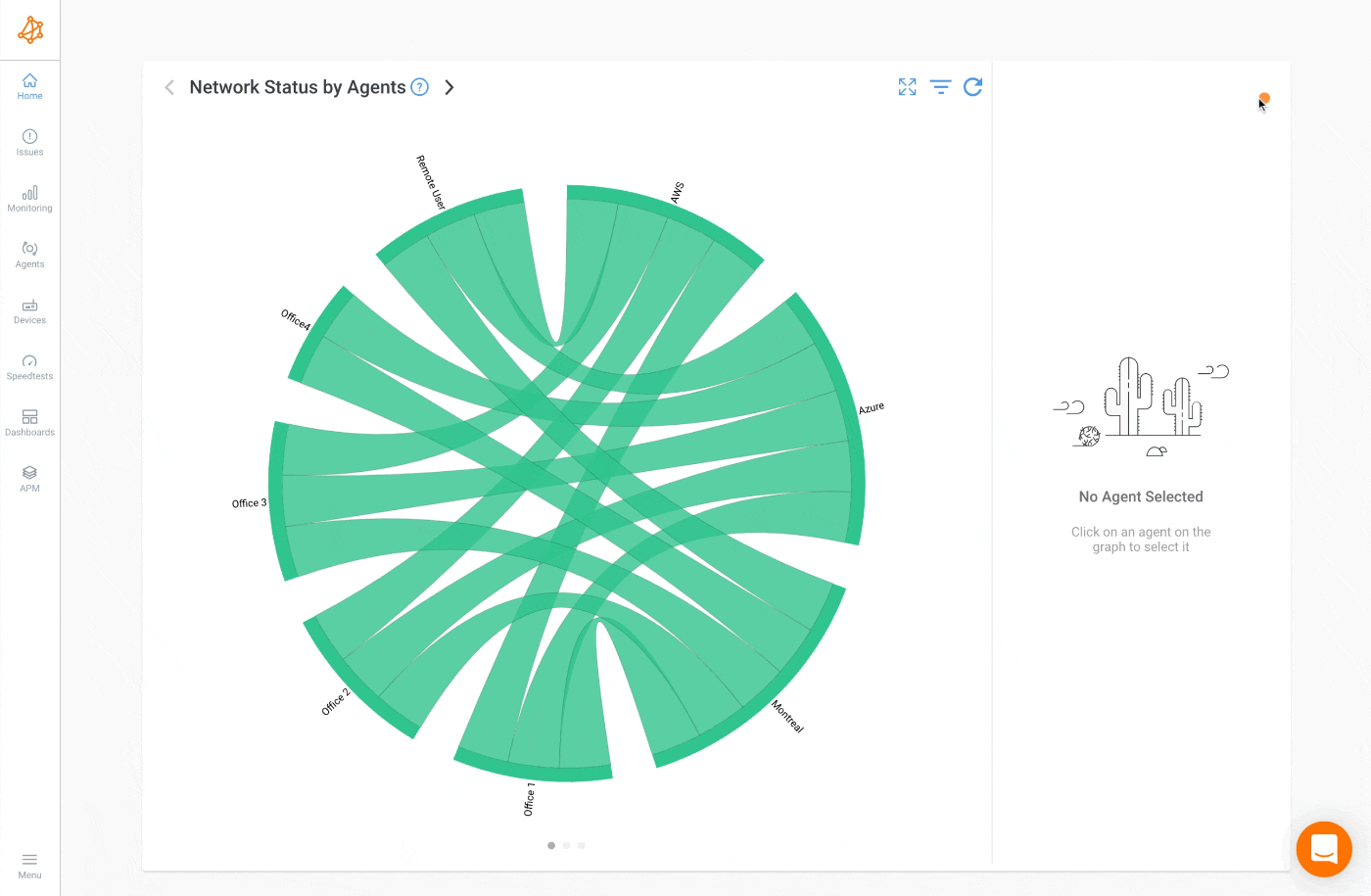Navigate to the next dashboard view
1371x896 pixels.
tap(449, 87)
